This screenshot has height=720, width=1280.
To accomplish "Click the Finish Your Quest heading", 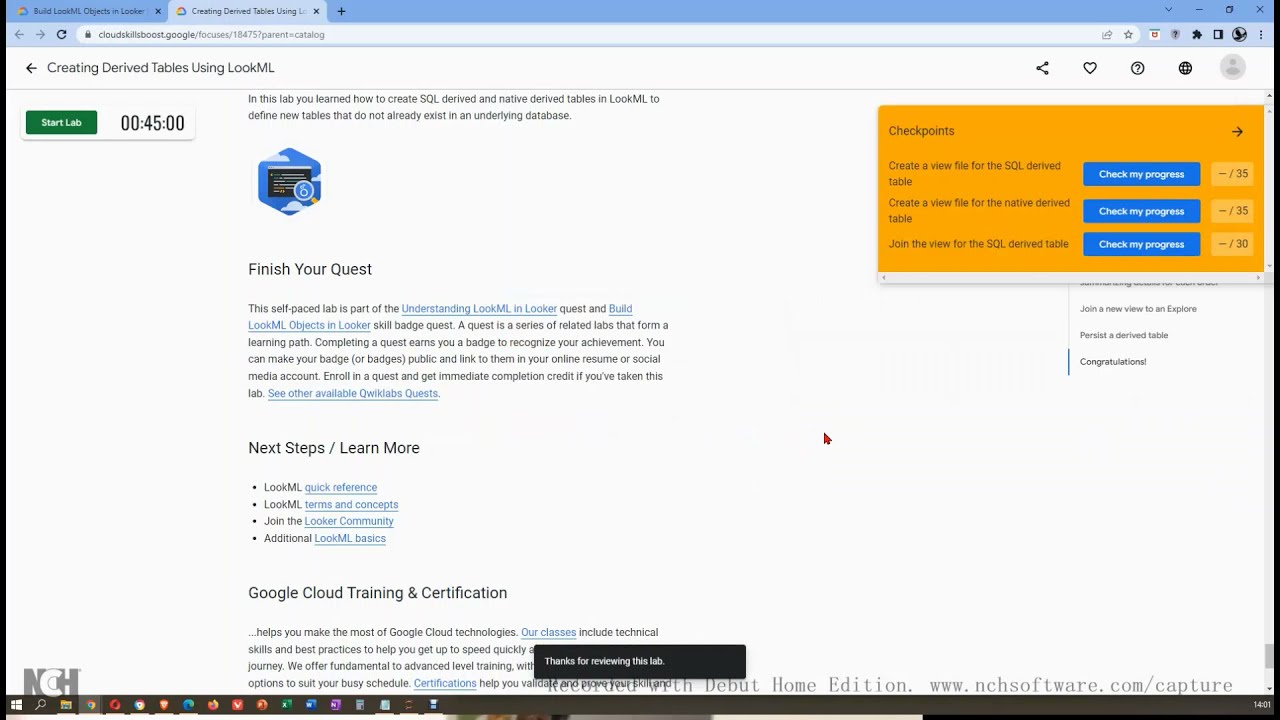I will point(310,269).
